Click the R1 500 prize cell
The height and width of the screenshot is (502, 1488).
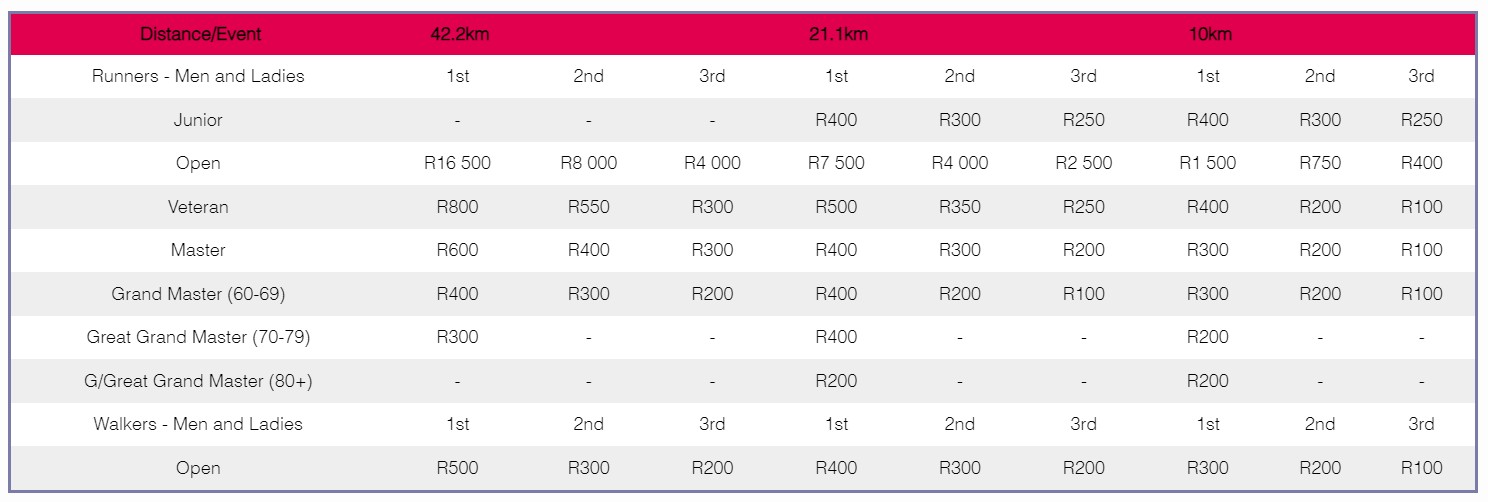coord(1208,163)
